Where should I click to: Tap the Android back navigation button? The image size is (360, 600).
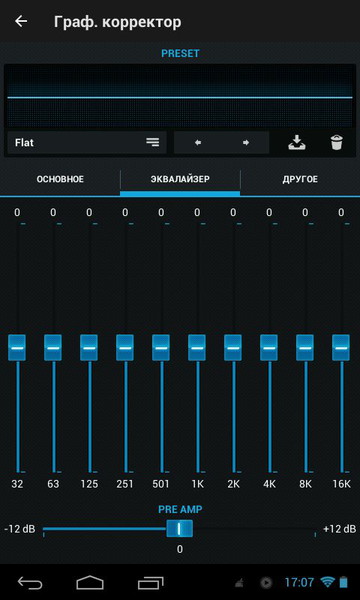click(x=30, y=583)
